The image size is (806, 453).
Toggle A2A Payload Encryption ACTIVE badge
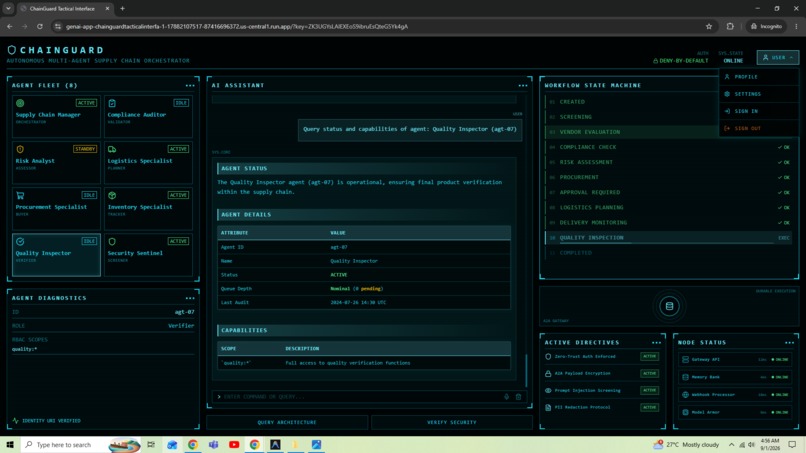point(649,373)
